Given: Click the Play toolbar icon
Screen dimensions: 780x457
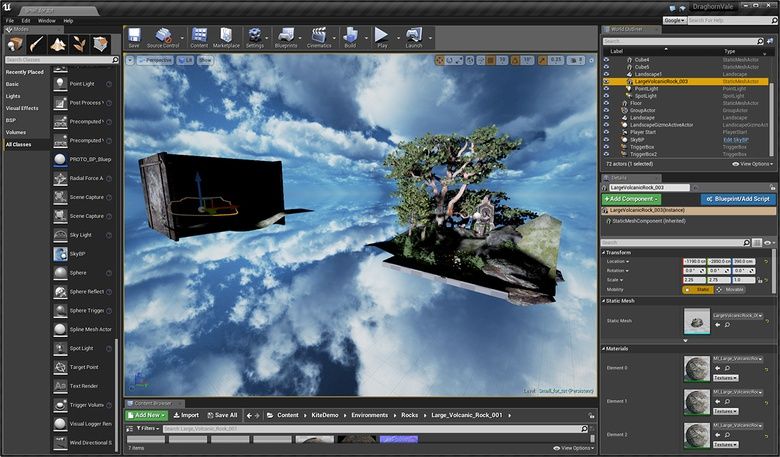Looking at the screenshot, I should (382, 35).
